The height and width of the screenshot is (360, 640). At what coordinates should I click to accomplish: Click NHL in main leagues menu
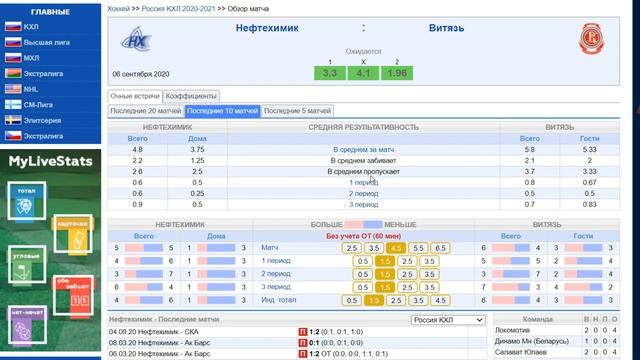[31, 89]
